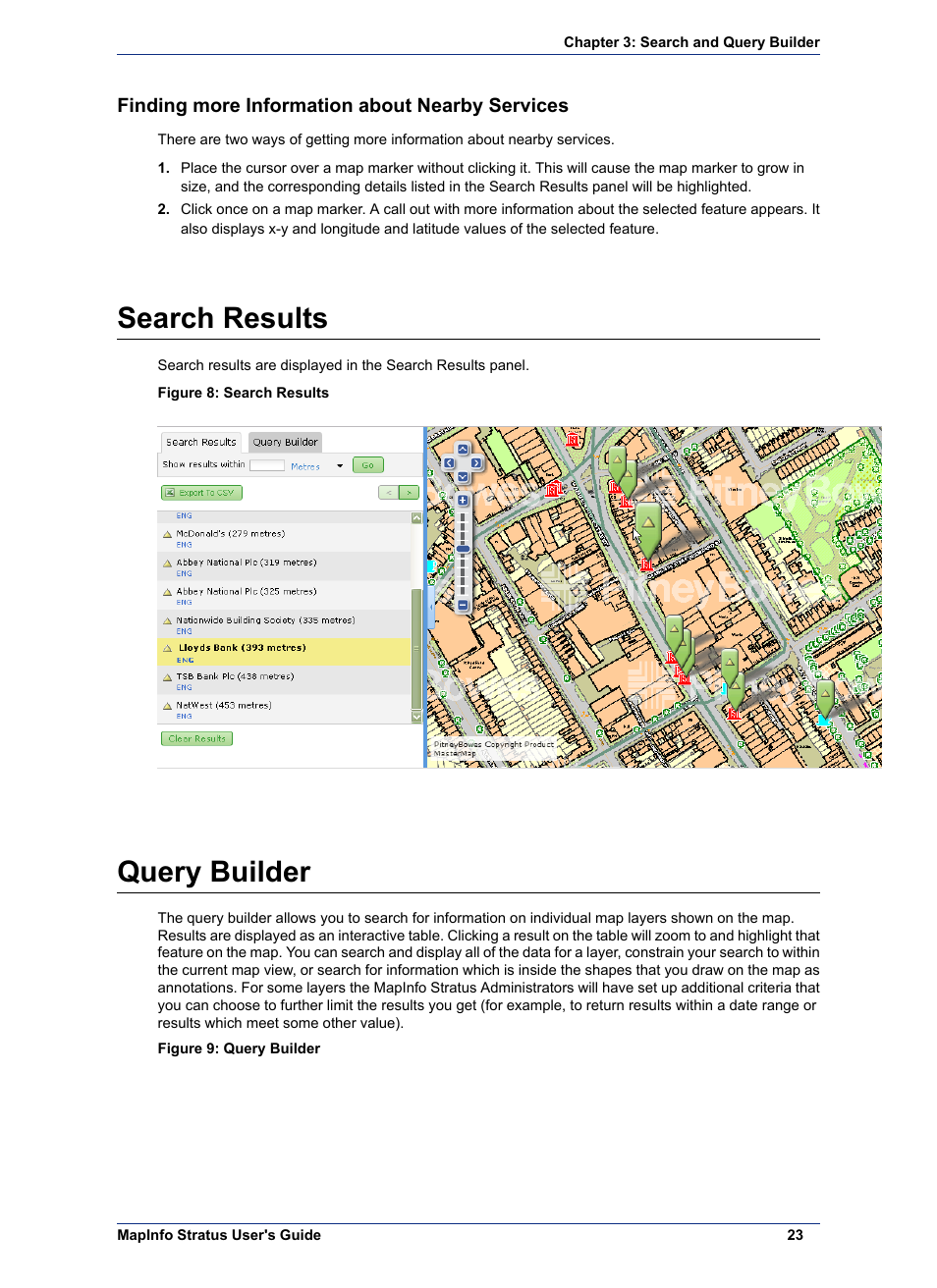Click ENG link under TSB Bank Plc
The image size is (937, 1288).
(x=184, y=688)
